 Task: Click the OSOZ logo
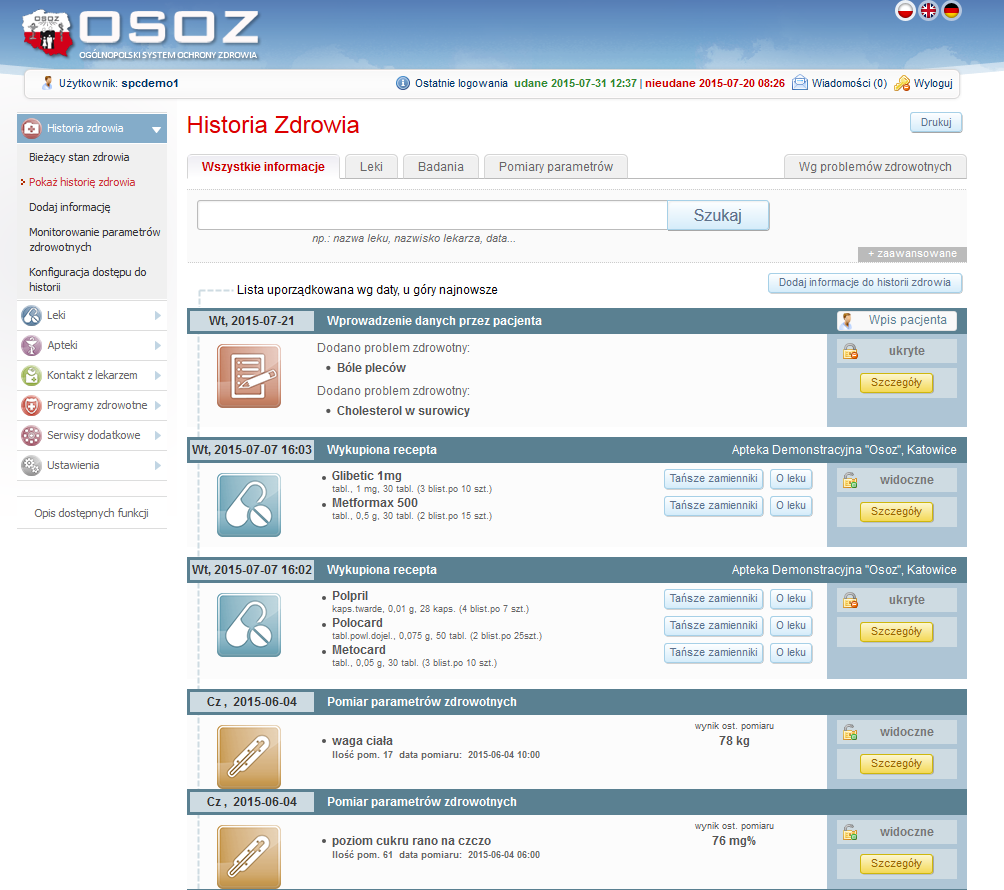click(140, 35)
